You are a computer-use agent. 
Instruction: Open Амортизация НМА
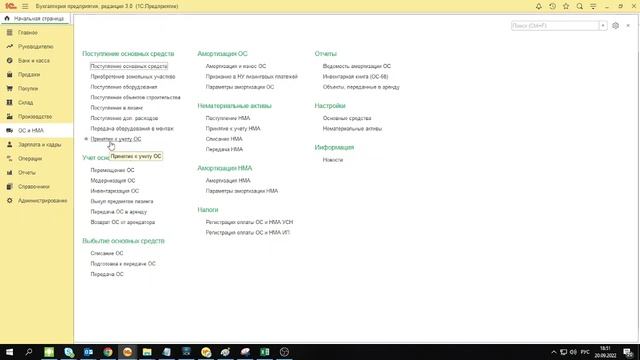[x=228, y=181]
